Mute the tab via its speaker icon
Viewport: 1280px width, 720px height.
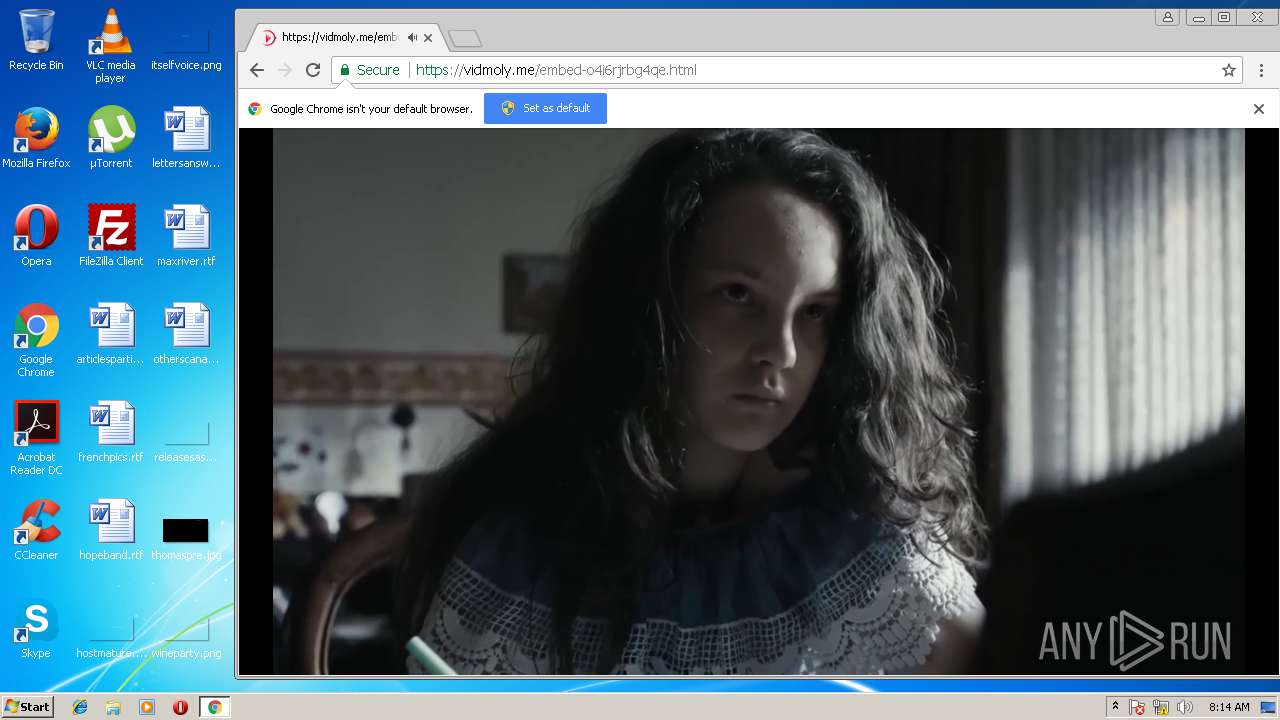(412, 37)
